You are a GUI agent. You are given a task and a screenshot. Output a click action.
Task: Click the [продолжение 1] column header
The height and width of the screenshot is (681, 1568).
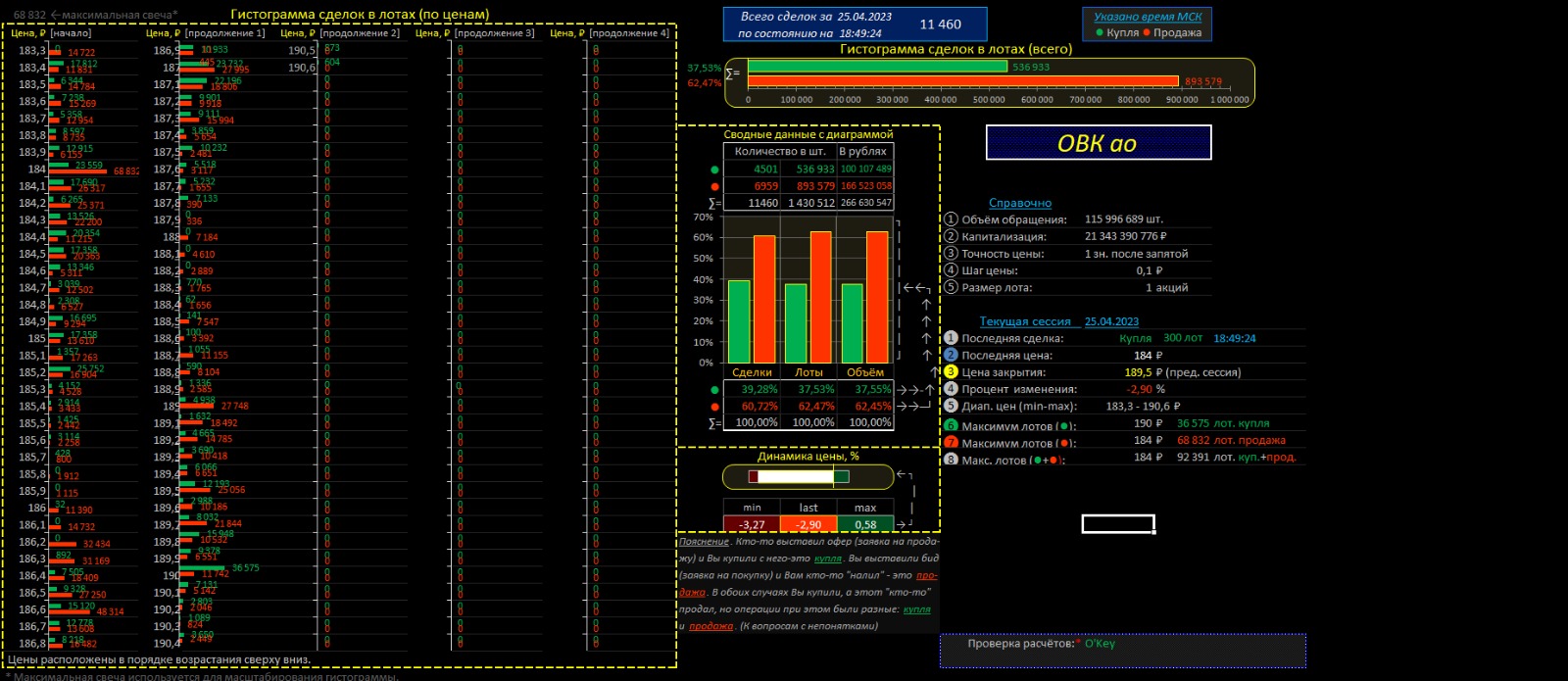(224, 33)
